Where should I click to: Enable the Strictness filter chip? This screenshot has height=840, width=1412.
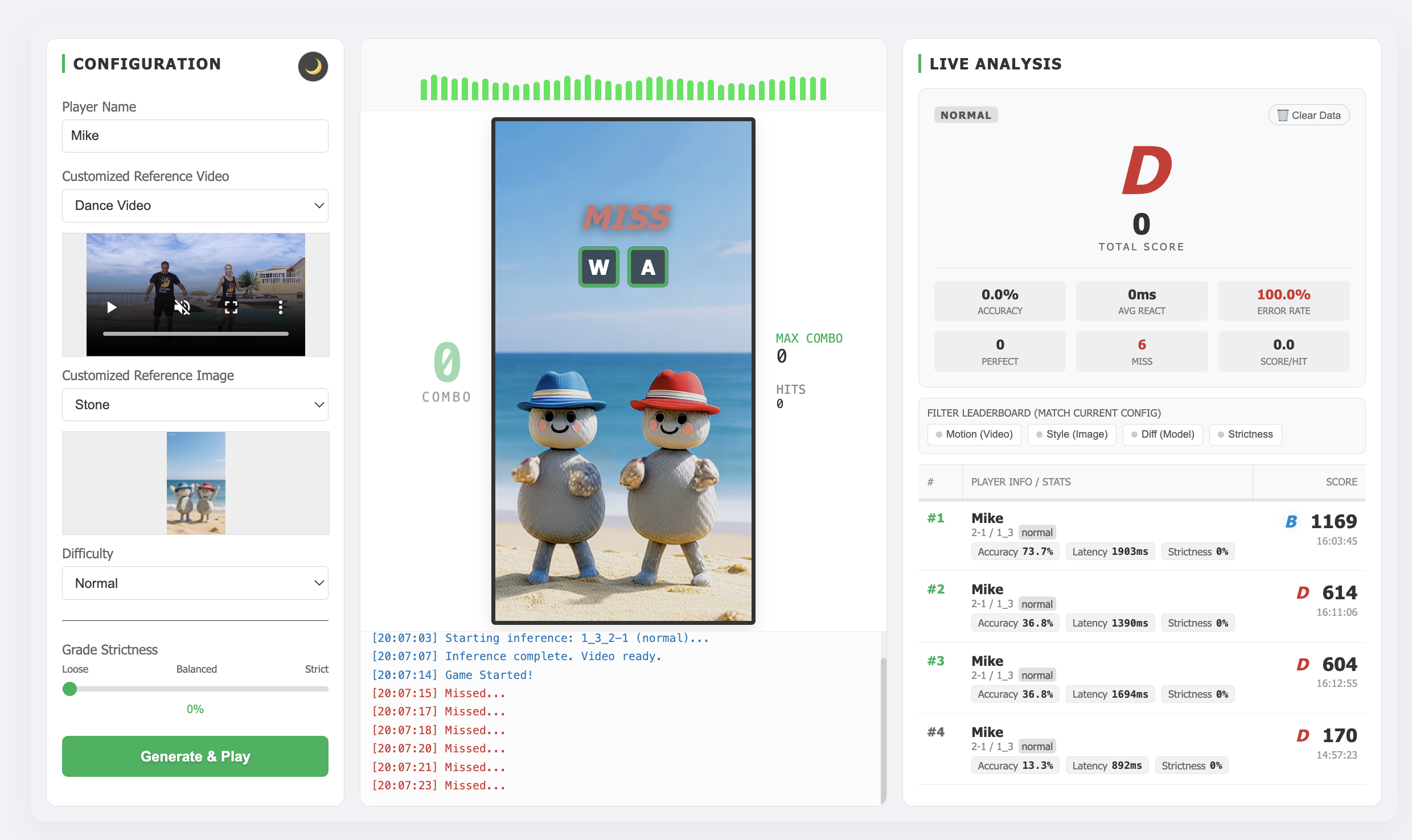pyautogui.click(x=1245, y=434)
